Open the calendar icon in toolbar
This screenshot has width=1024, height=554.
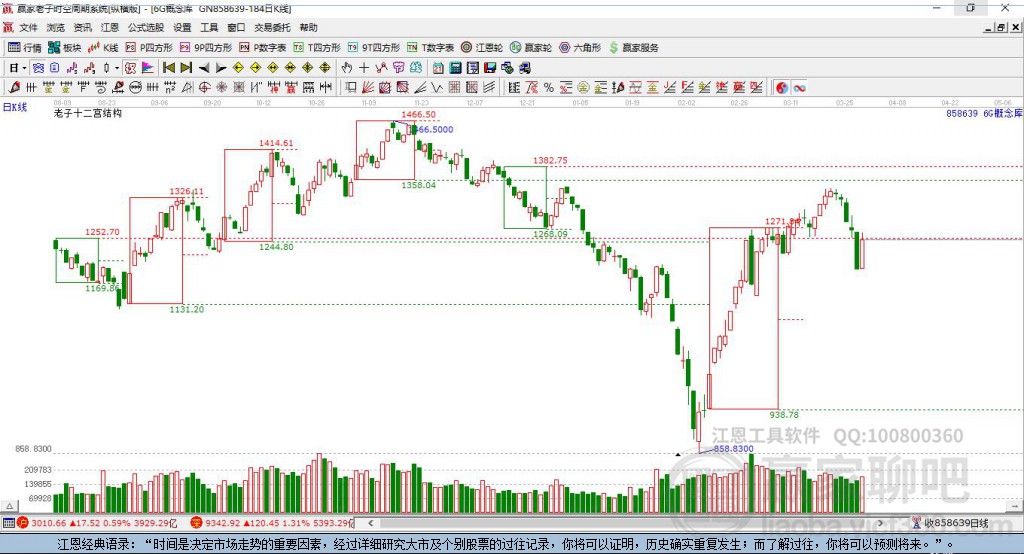click(x=438, y=68)
